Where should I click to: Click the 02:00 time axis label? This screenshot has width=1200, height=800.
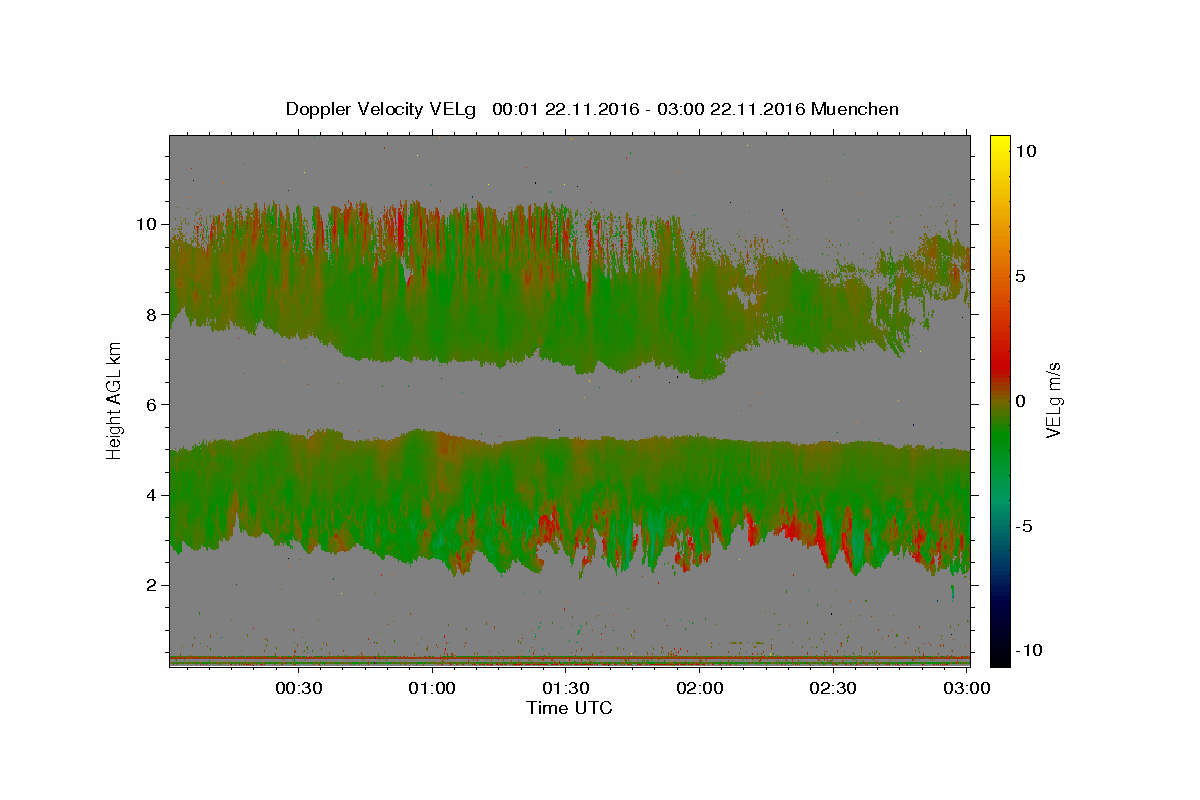[x=700, y=688]
